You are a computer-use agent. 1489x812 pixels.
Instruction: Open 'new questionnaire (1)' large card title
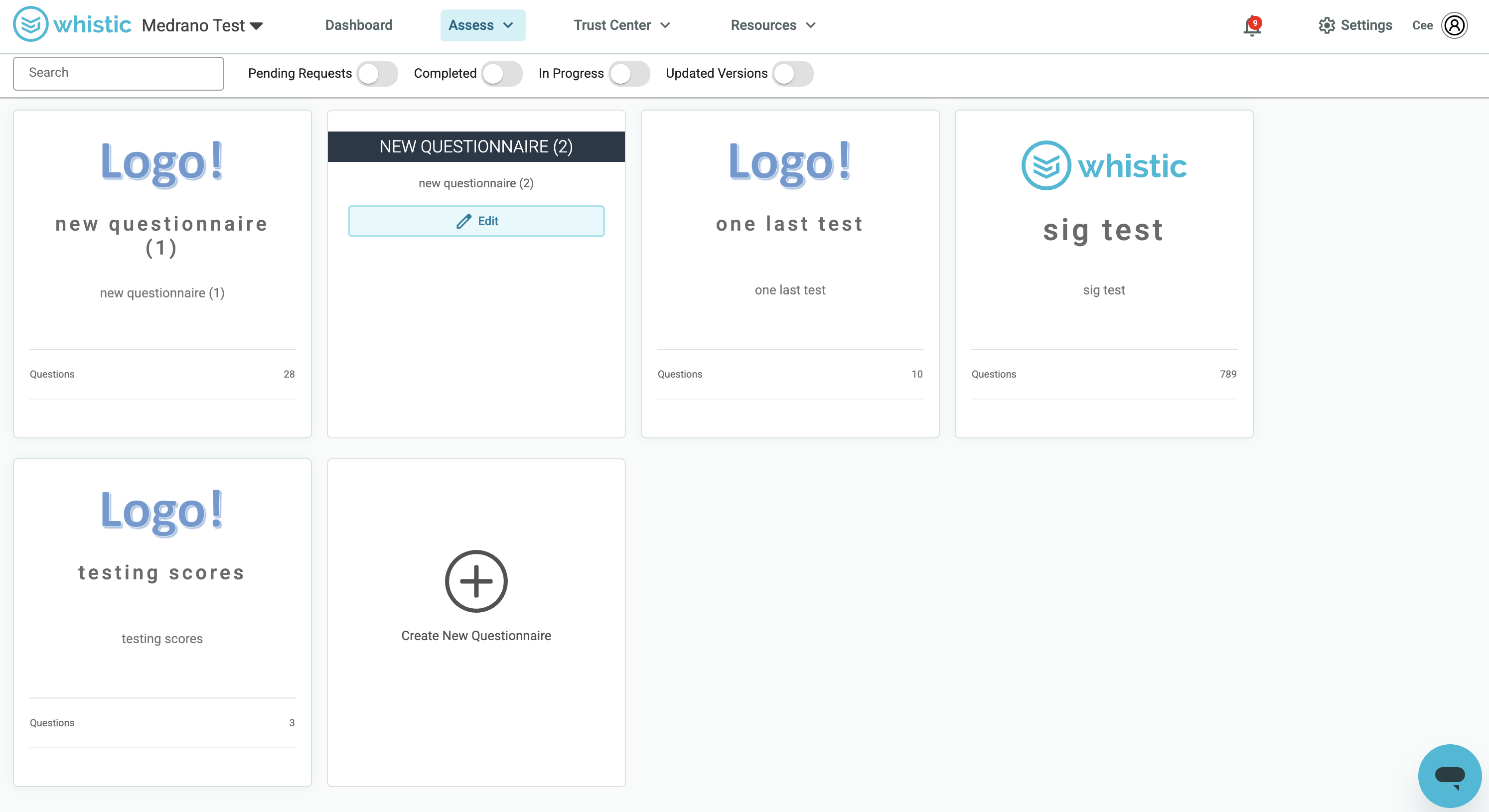[162, 236]
